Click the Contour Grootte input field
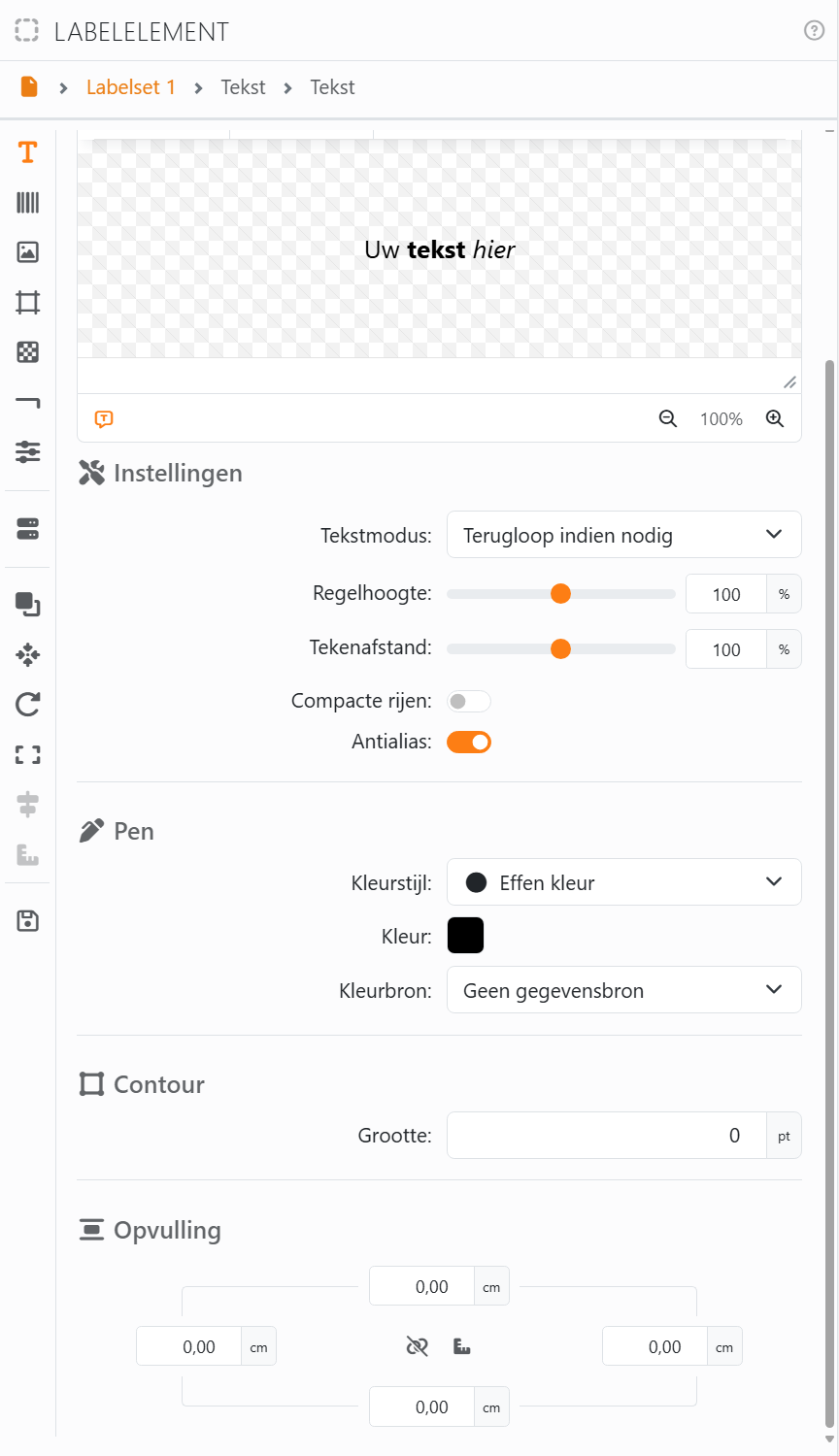 pos(607,1136)
